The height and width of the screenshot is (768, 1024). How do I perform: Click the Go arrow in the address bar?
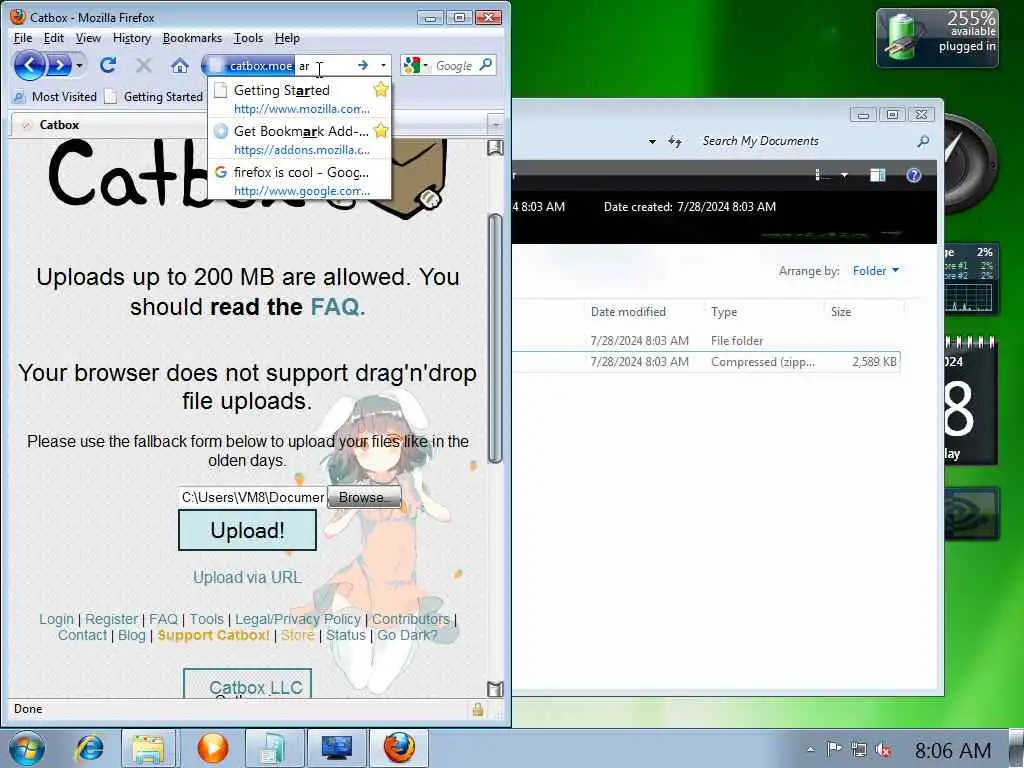pyautogui.click(x=363, y=65)
